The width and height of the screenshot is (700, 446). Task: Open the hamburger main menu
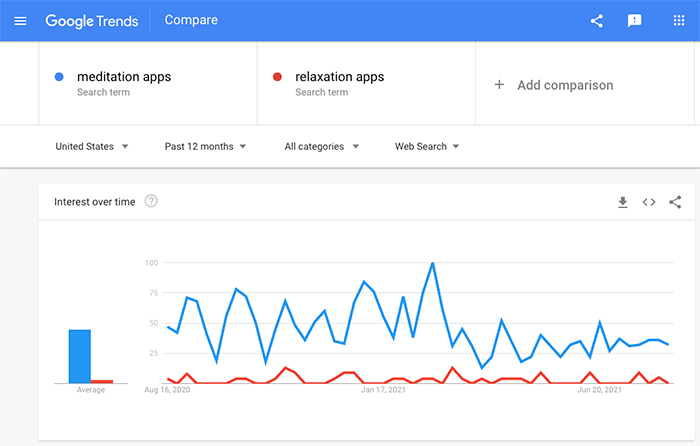click(20, 20)
